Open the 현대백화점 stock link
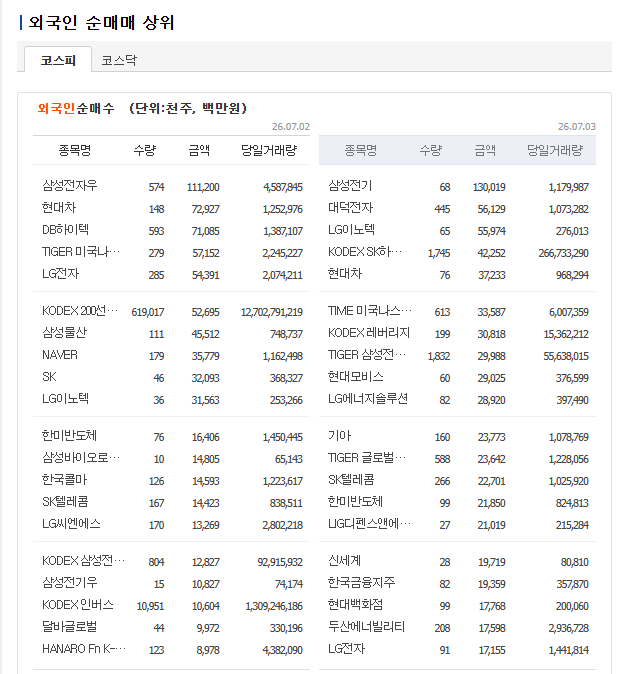617x674 pixels. [356, 605]
